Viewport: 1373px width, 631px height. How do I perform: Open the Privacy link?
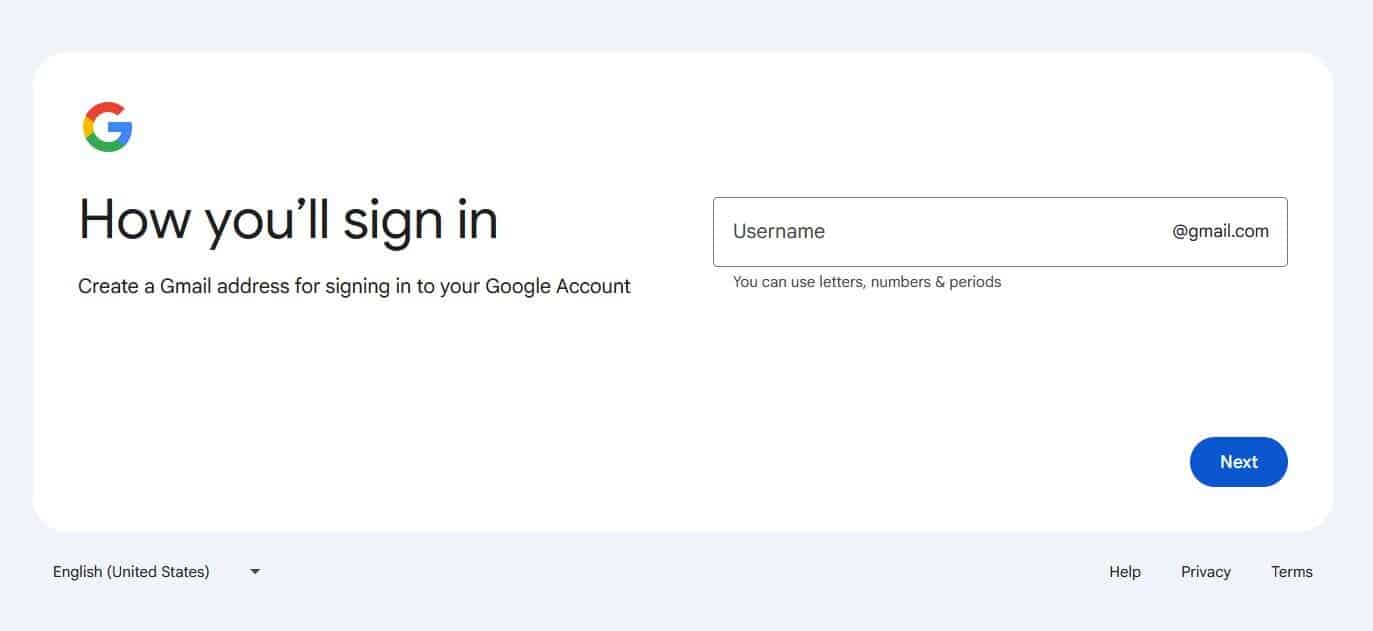pos(1206,572)
